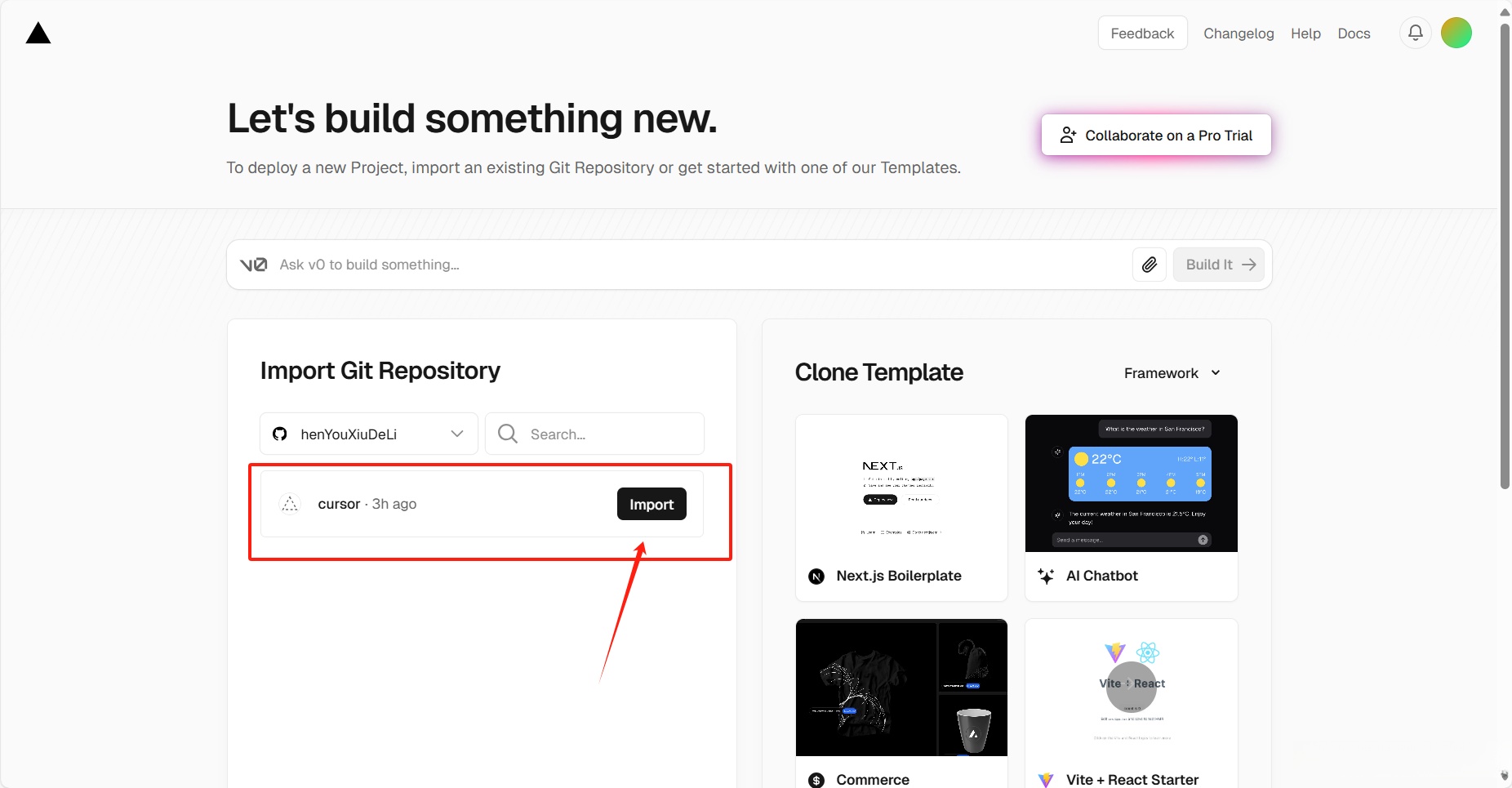Open the user avatar menu
The width and height of the screenshot is (1512, 788).
(1456, 33)
